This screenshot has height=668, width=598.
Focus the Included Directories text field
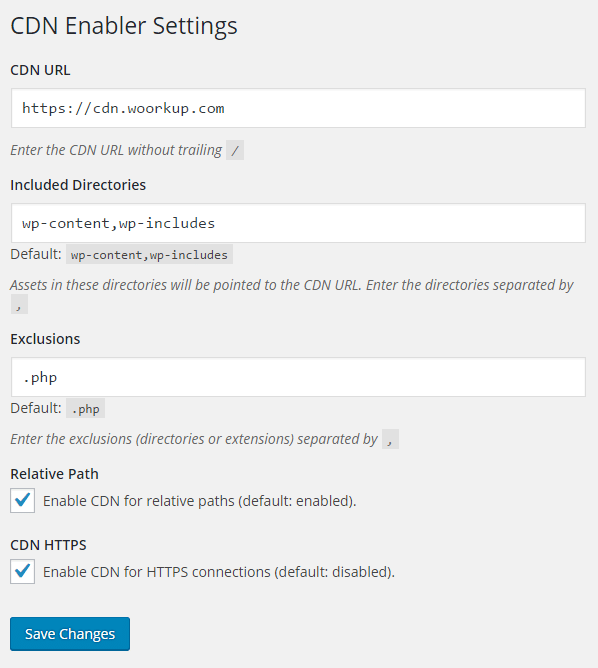click(298, 223)
